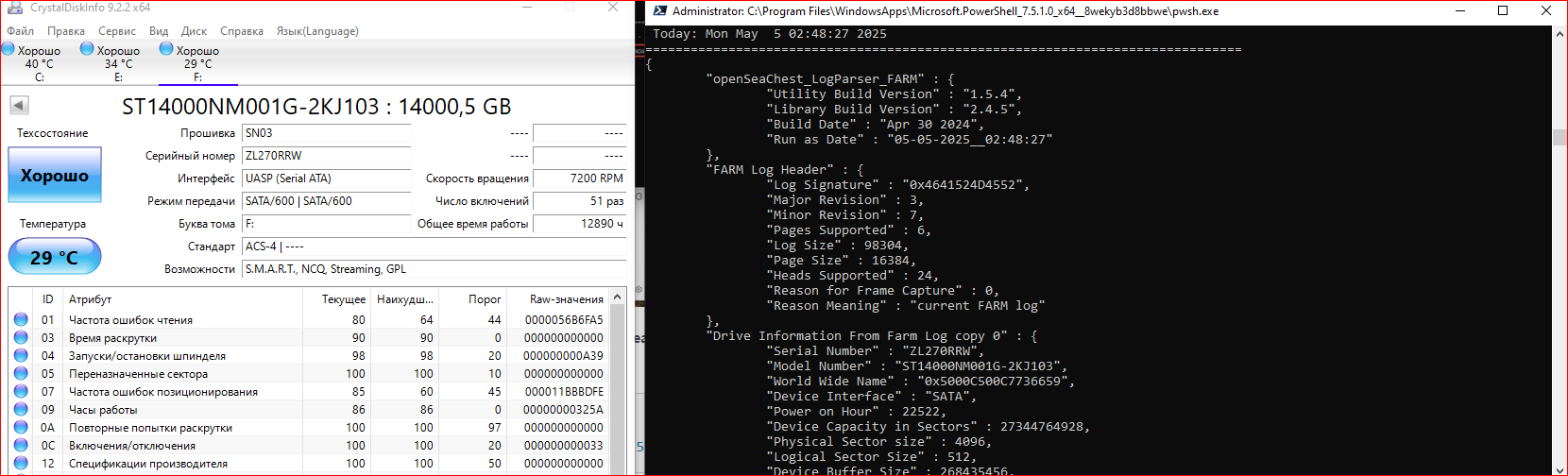Open the Язык(Language) menu
Image resolution: width=1568 pixels, height=476 pixels.
tap(317, 31)
